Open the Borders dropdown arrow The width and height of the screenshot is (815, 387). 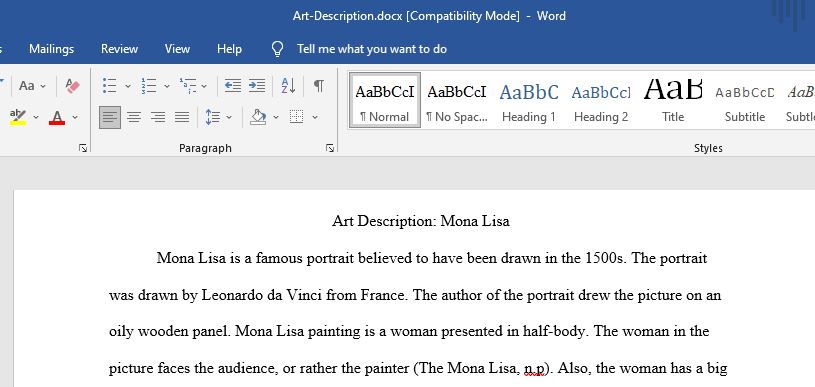tap(314, 117)
